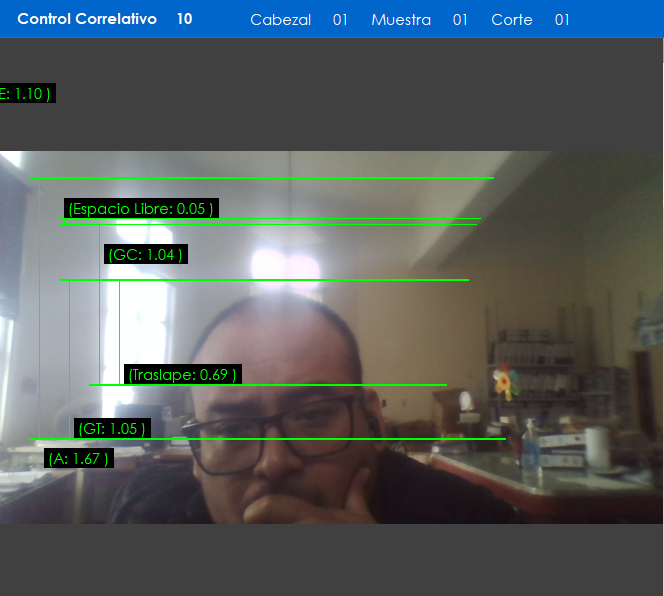Click the Corte label in header

[511, 20]
